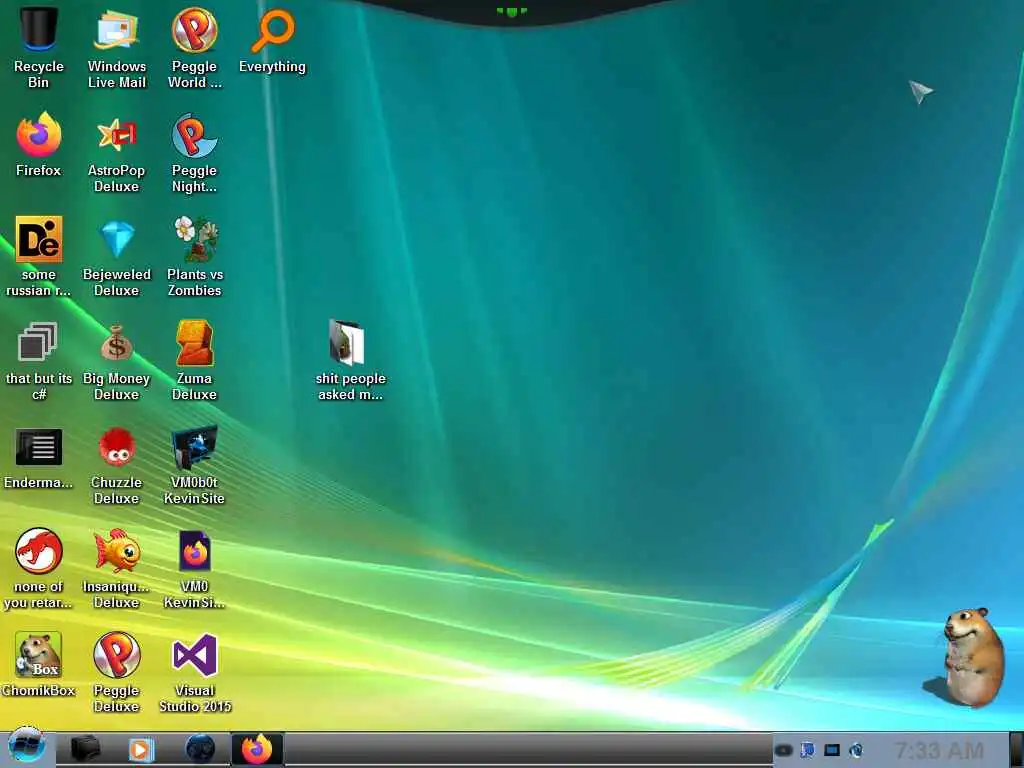Click the green-dotted tab at top edge
Image resolution: width=1024 pixels, height=768 pixels.
tap(511, 11)
